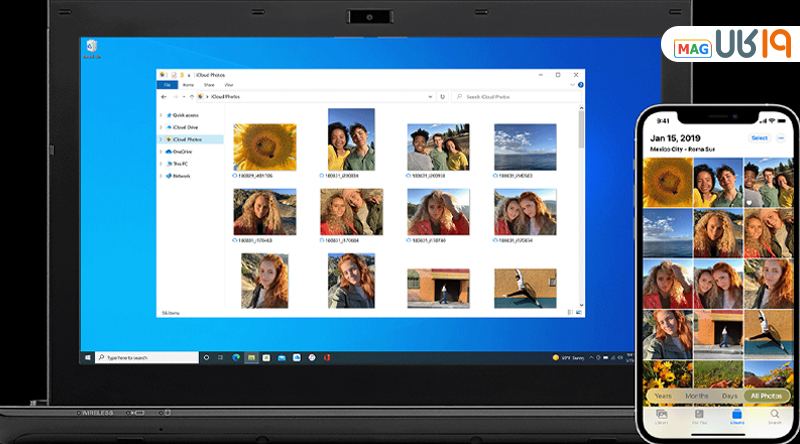Click File Explorer icon on taskbar
800x444 pixels.
252,357
